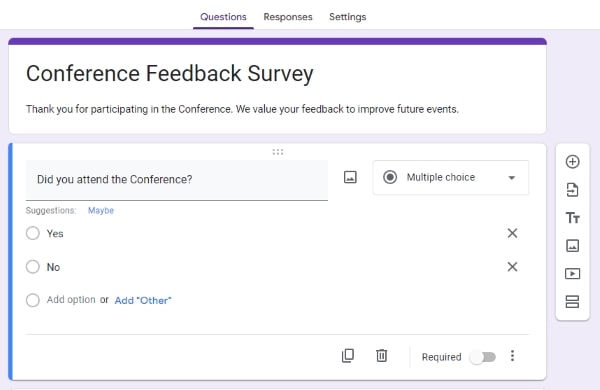This screenshot has height=390, width=600.
Task: Toggle the Required switch
Action: tap(483, 357)
